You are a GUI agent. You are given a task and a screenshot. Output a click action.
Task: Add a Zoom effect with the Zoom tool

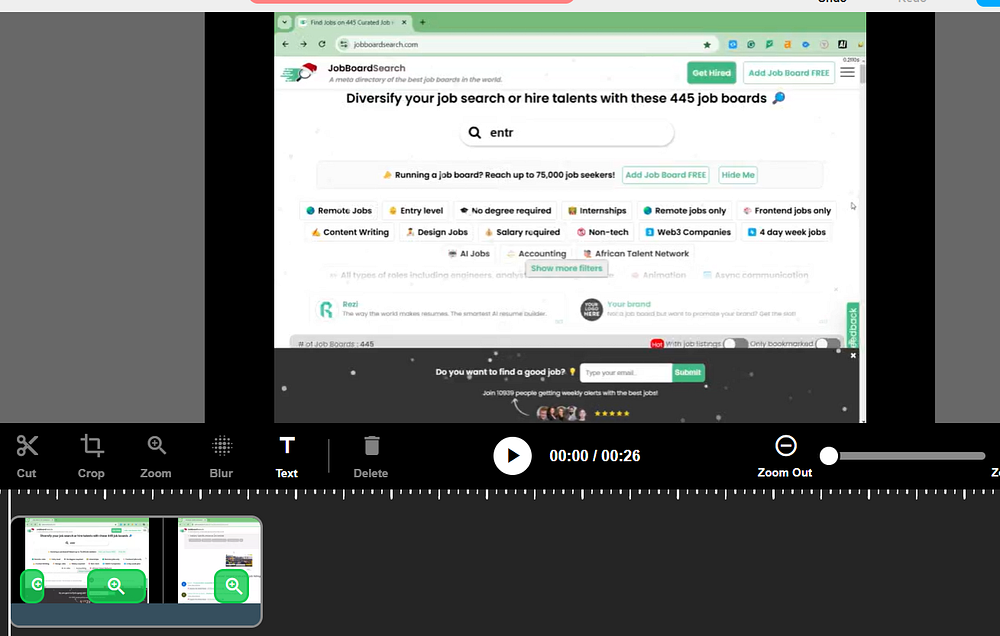[156, 456]
